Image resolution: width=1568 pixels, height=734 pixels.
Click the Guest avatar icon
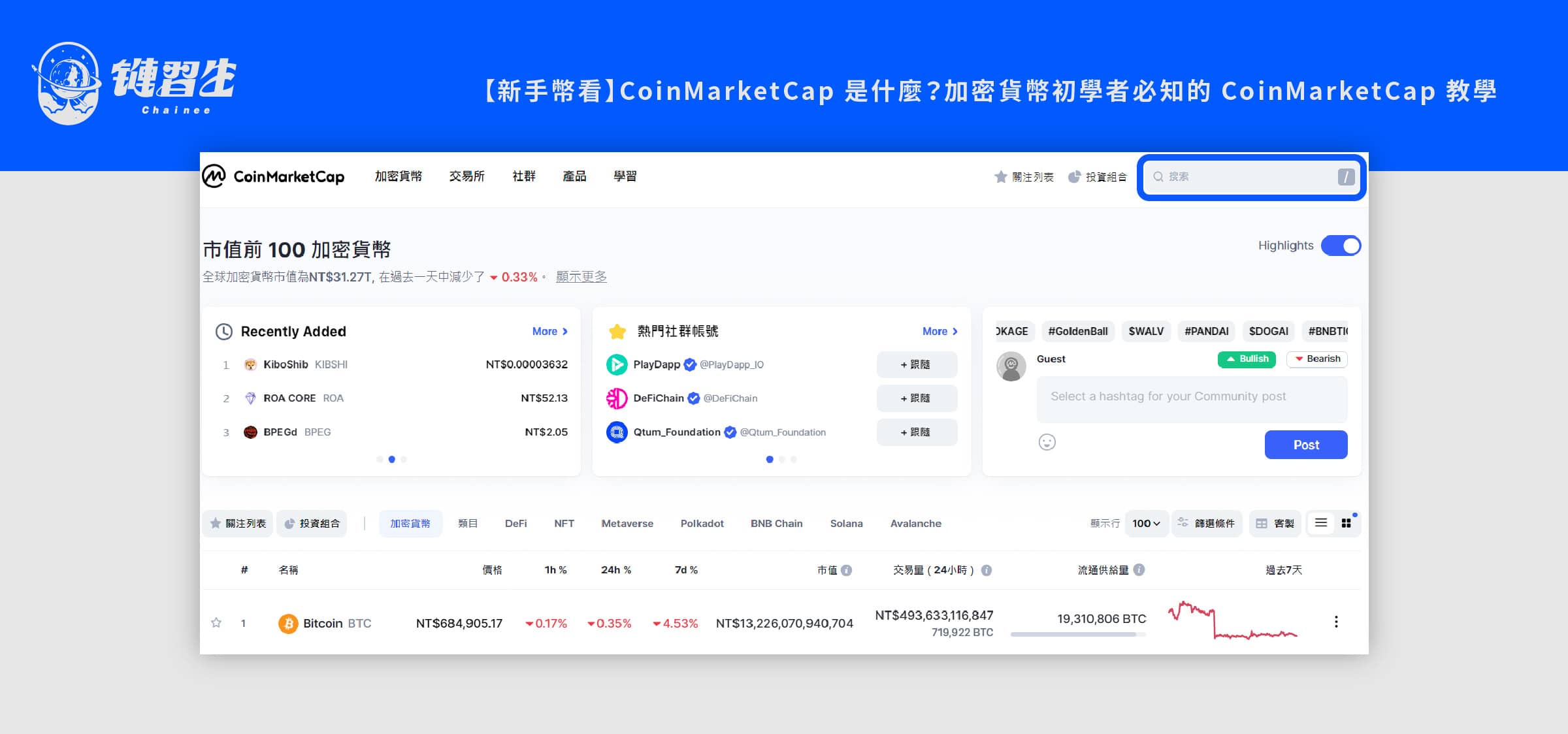(1011, 366)
